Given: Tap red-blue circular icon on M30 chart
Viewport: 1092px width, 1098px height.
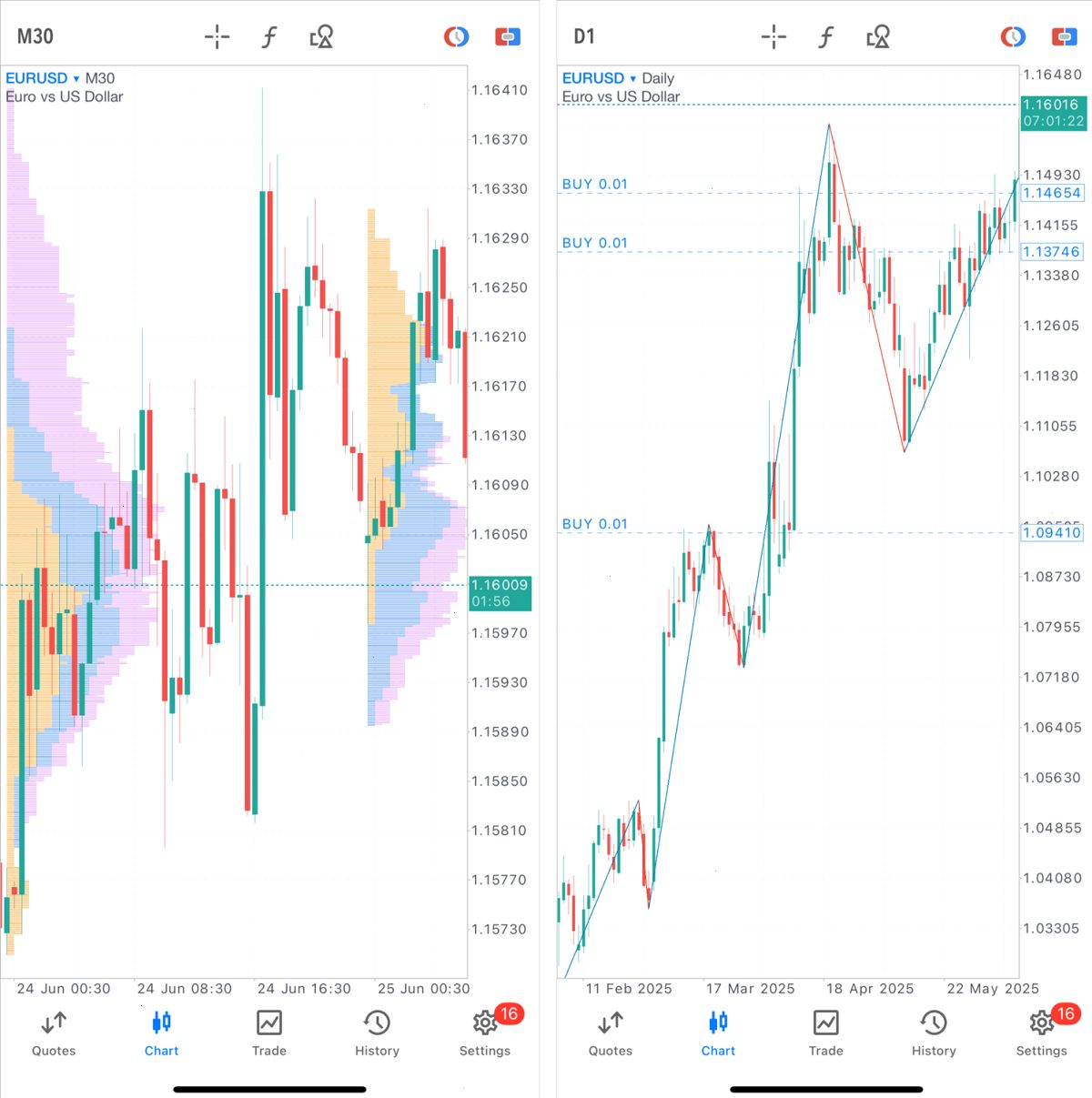Looking at the screenshot, I should [x=456, y=37].
